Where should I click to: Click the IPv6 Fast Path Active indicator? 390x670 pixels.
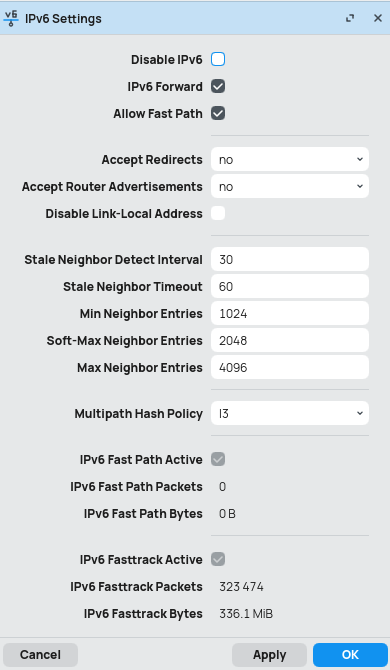(x=218, y=459)
